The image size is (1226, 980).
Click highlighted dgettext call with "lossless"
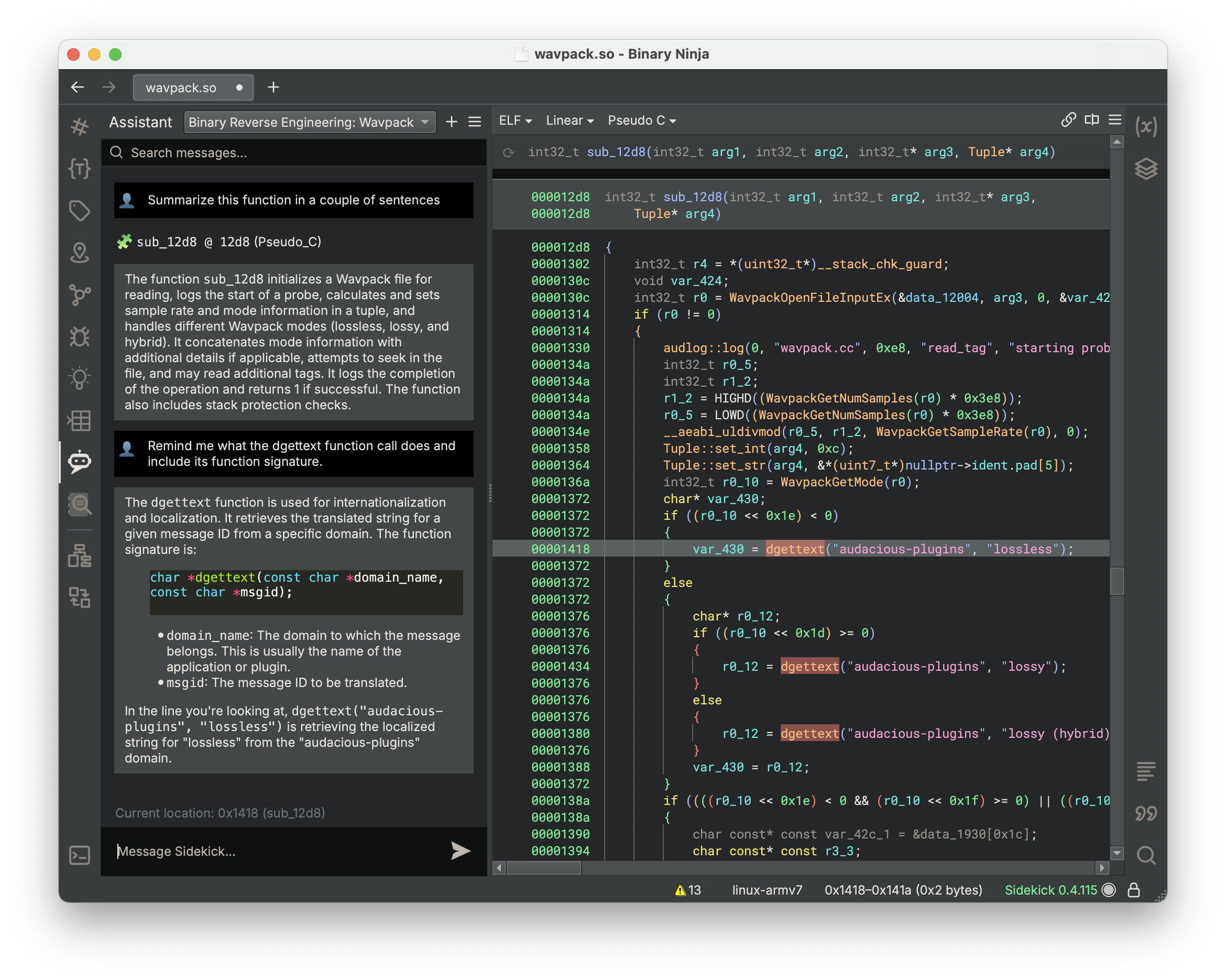coord(795,549)
